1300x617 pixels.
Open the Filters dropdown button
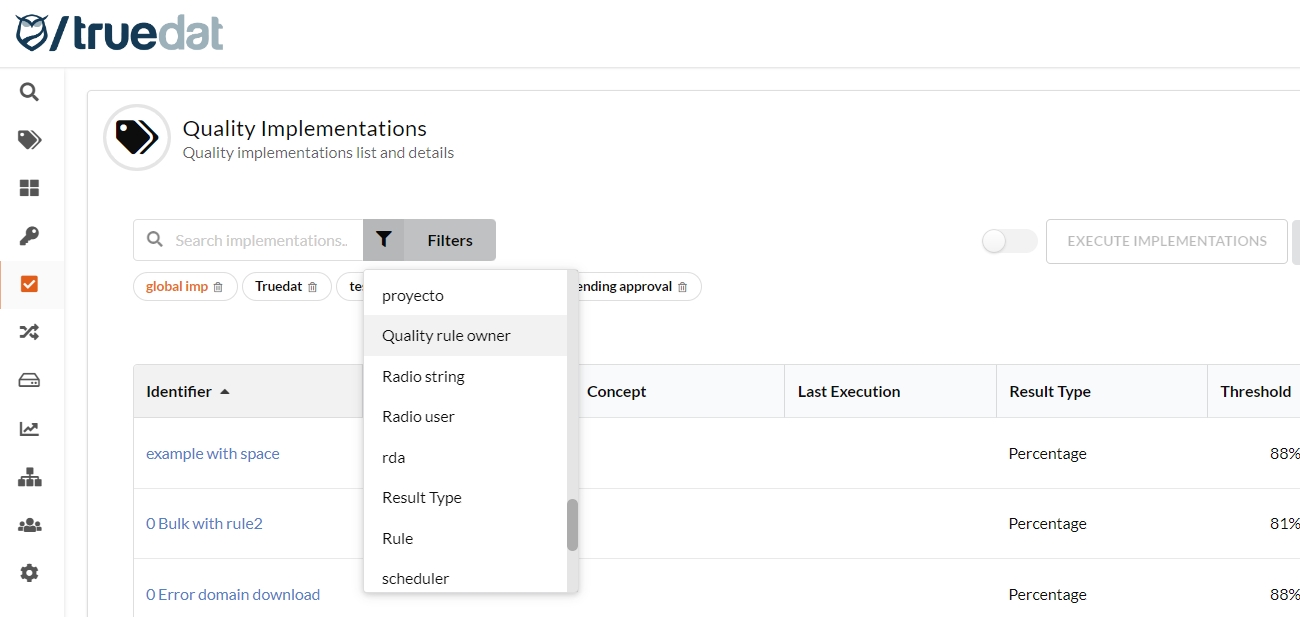pyautogui.click(x=430, y=240)
